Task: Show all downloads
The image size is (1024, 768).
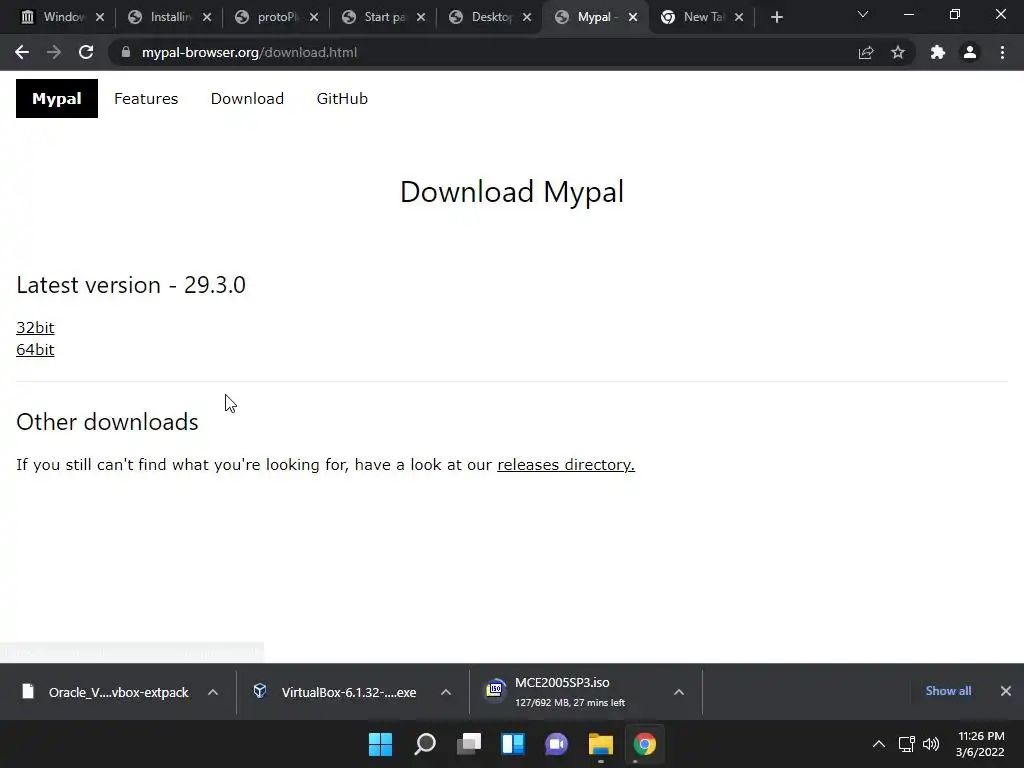Action: click(948, 691)
